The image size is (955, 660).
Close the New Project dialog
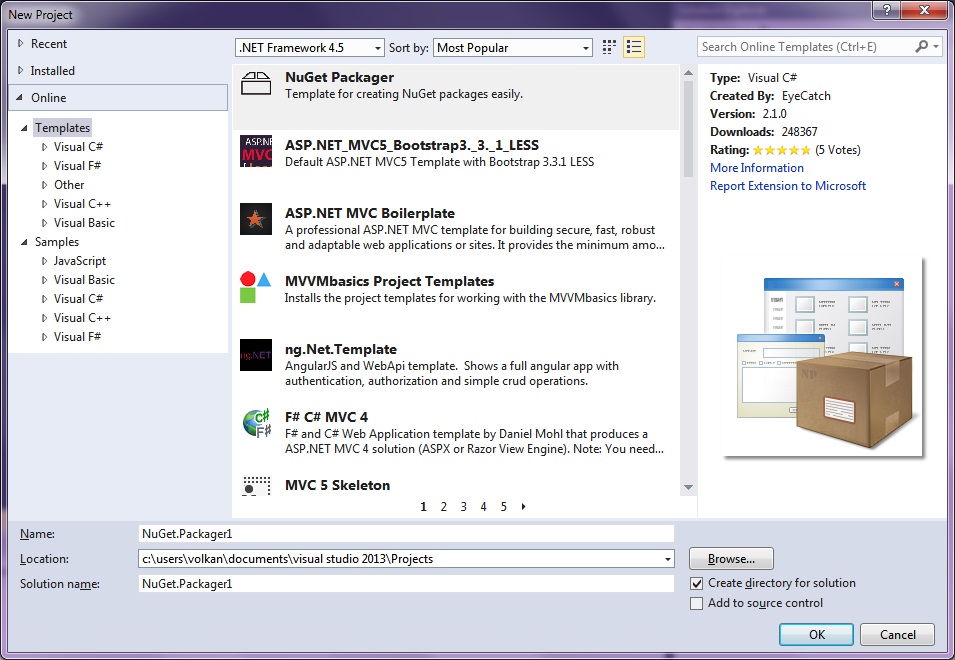[x=924, y=10]
